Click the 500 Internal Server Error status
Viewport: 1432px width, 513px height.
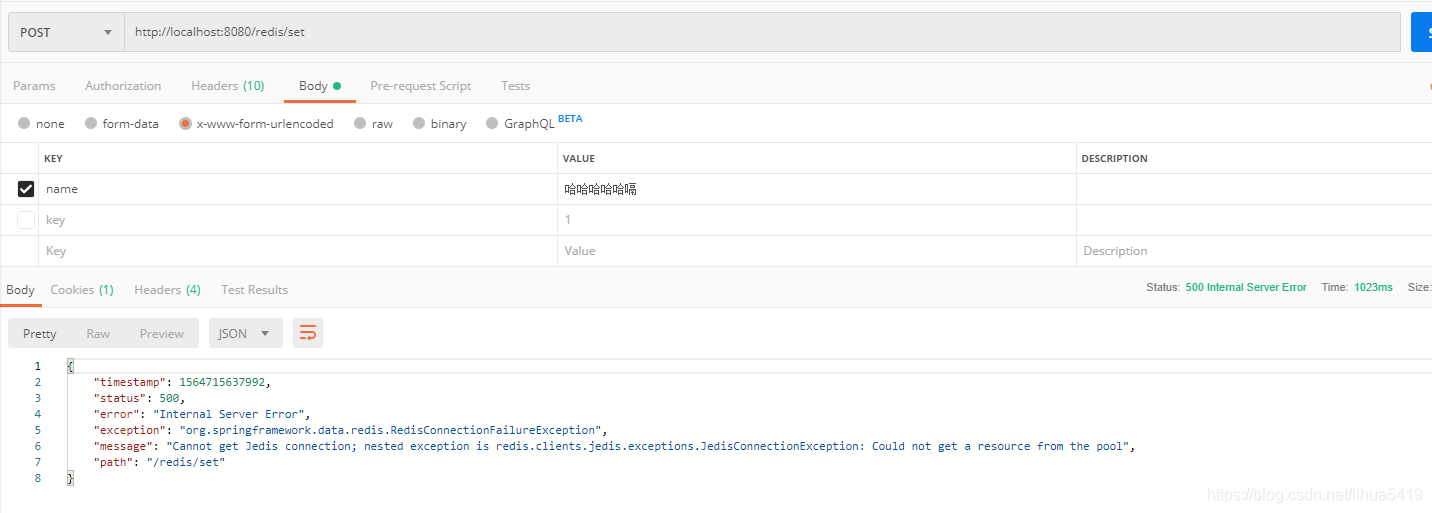(x=1245, y=287)
